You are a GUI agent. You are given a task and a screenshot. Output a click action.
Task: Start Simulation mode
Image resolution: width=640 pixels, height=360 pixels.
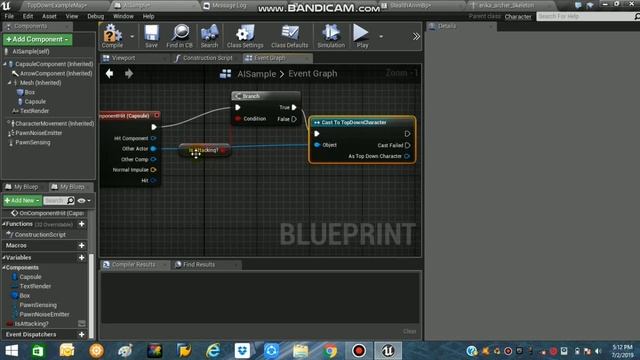(x=331, y=36)
